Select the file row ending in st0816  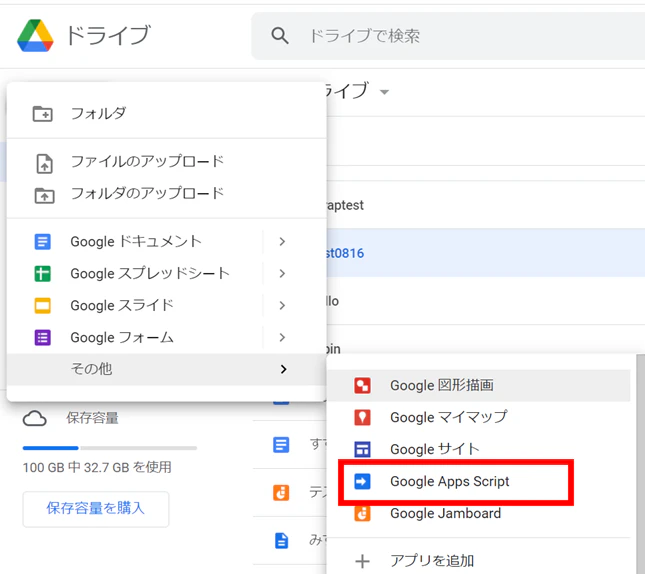click(486, 253)
